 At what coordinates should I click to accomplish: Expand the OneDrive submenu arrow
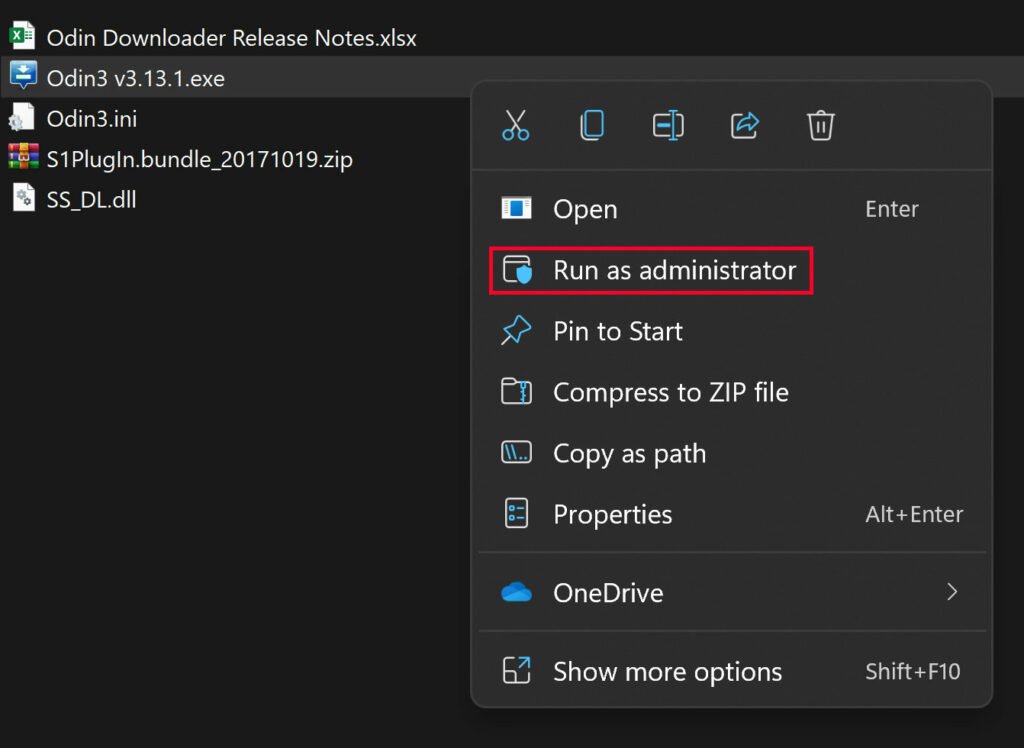tap(952, 592)
